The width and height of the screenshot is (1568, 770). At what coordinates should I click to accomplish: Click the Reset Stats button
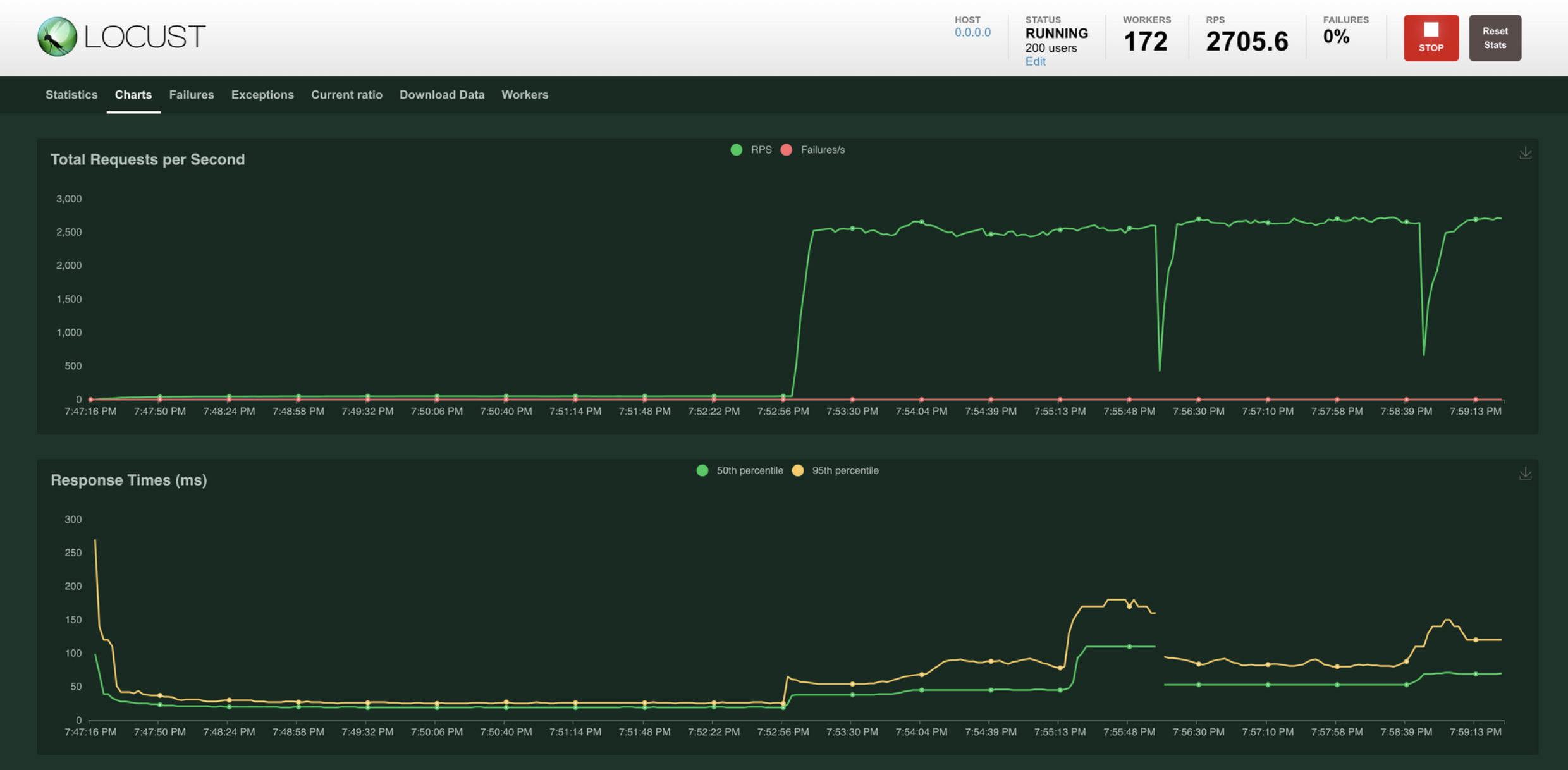[x=1495, y=38]
